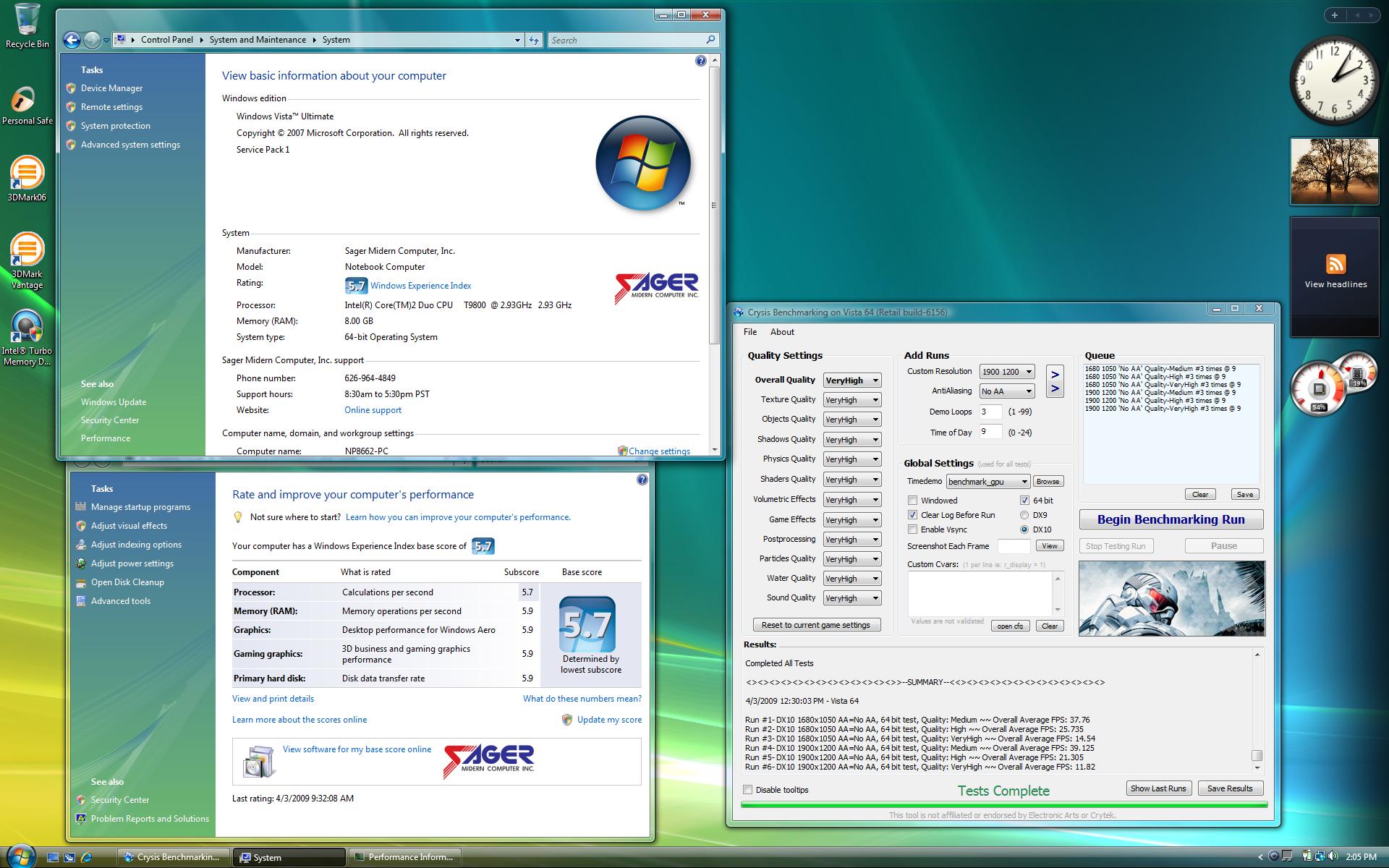Launch the 3DMark Vantage desktop shortcut
The image size is (1389, 868).
pyautogui.click(x=27, y=260)
